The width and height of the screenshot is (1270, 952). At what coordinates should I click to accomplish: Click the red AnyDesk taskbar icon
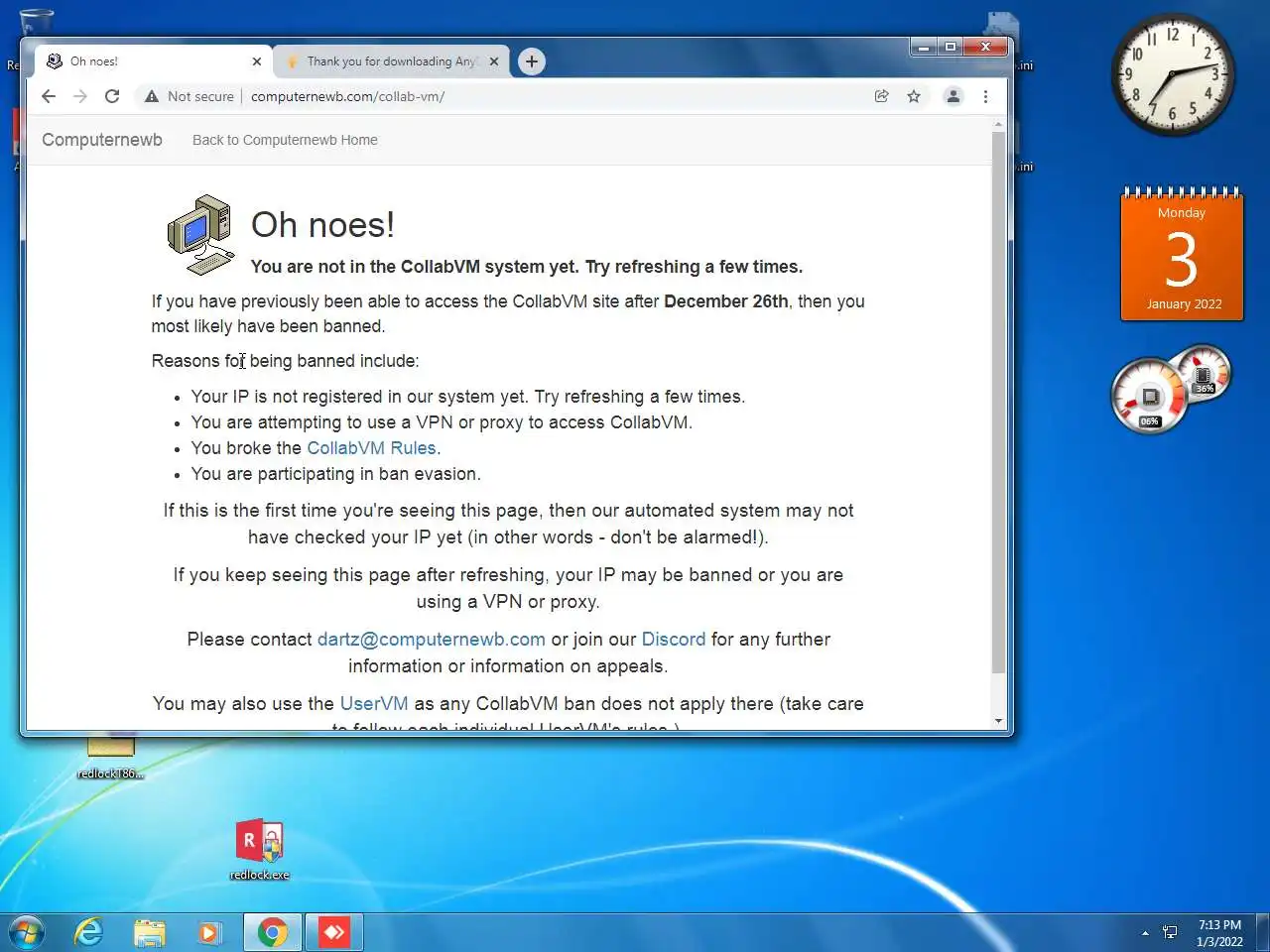pyautogui.click(x=333, y=932)
